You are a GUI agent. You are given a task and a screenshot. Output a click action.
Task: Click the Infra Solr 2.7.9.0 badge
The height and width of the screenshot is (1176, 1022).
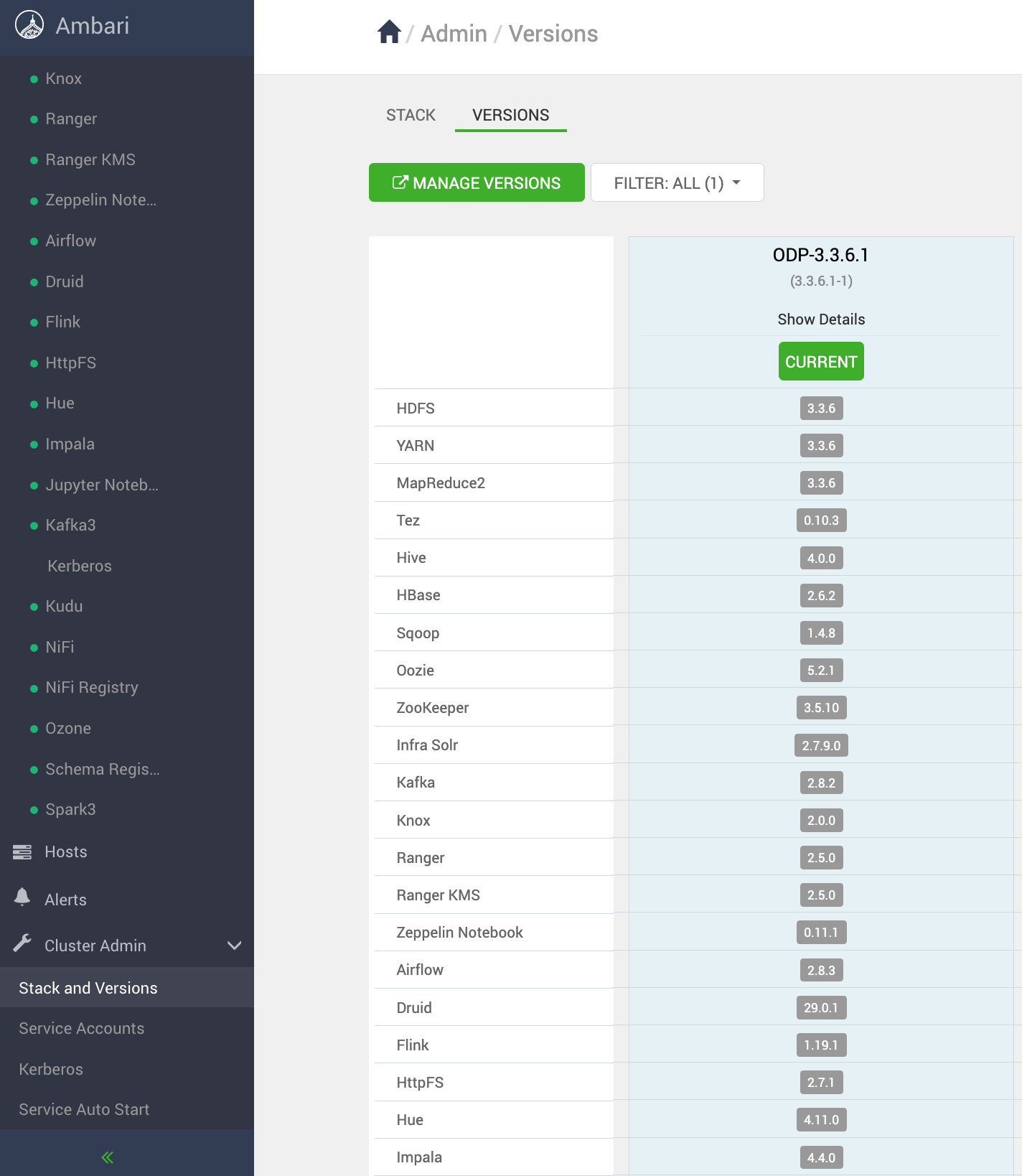(x=821, y=745)
